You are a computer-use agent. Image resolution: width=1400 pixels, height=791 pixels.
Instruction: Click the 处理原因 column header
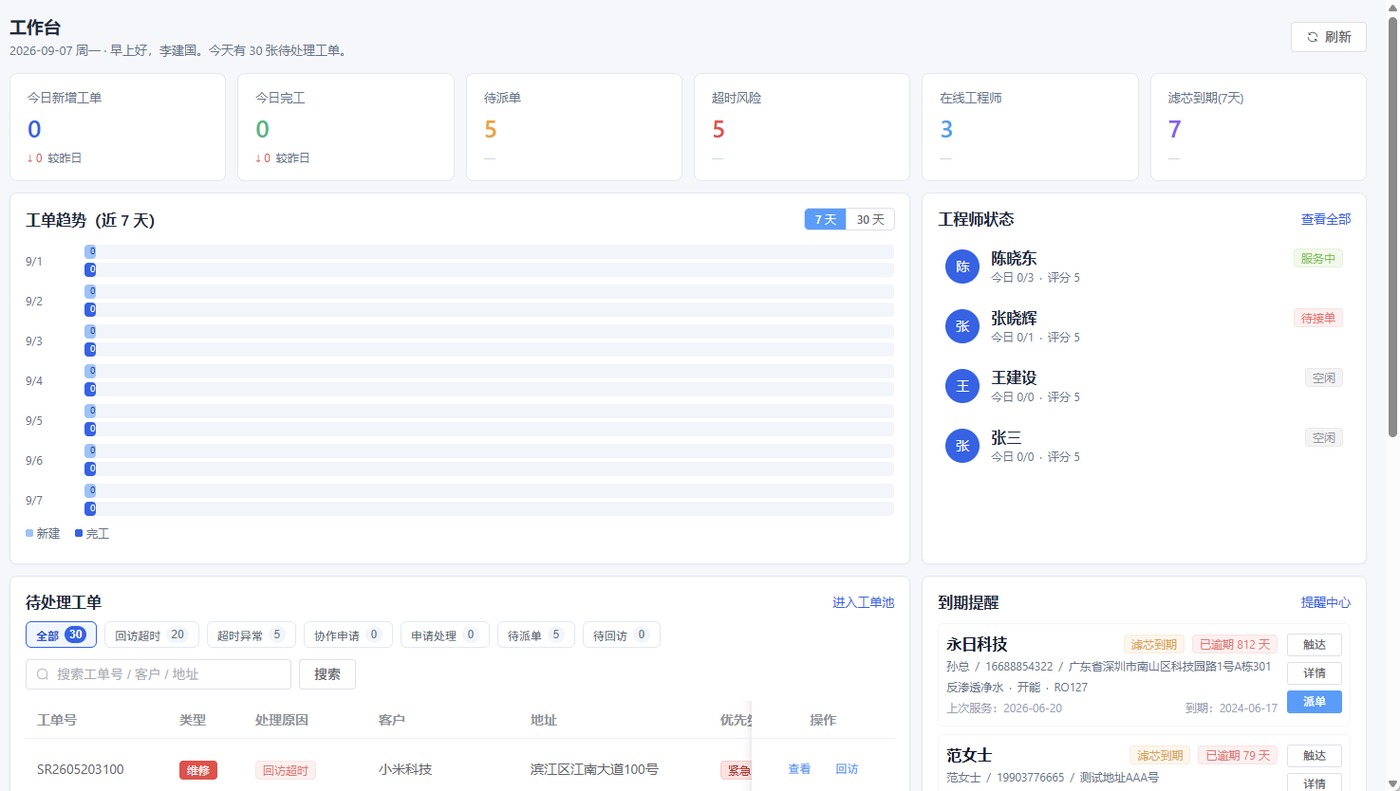(x=282, y=720)
